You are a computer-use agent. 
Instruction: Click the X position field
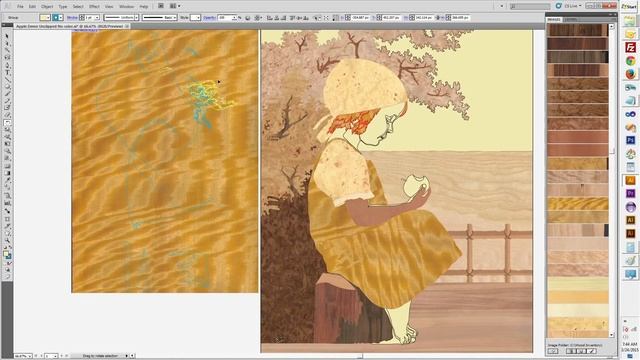pyautogui.click(x=360, y=18)
